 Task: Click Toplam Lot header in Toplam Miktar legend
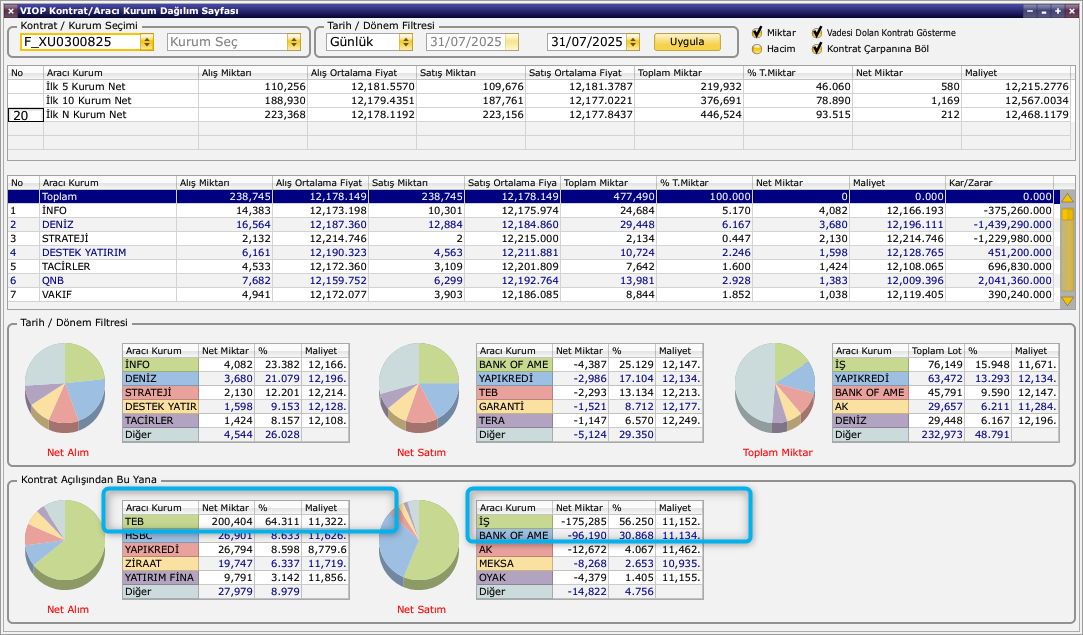tap(936, 351)
